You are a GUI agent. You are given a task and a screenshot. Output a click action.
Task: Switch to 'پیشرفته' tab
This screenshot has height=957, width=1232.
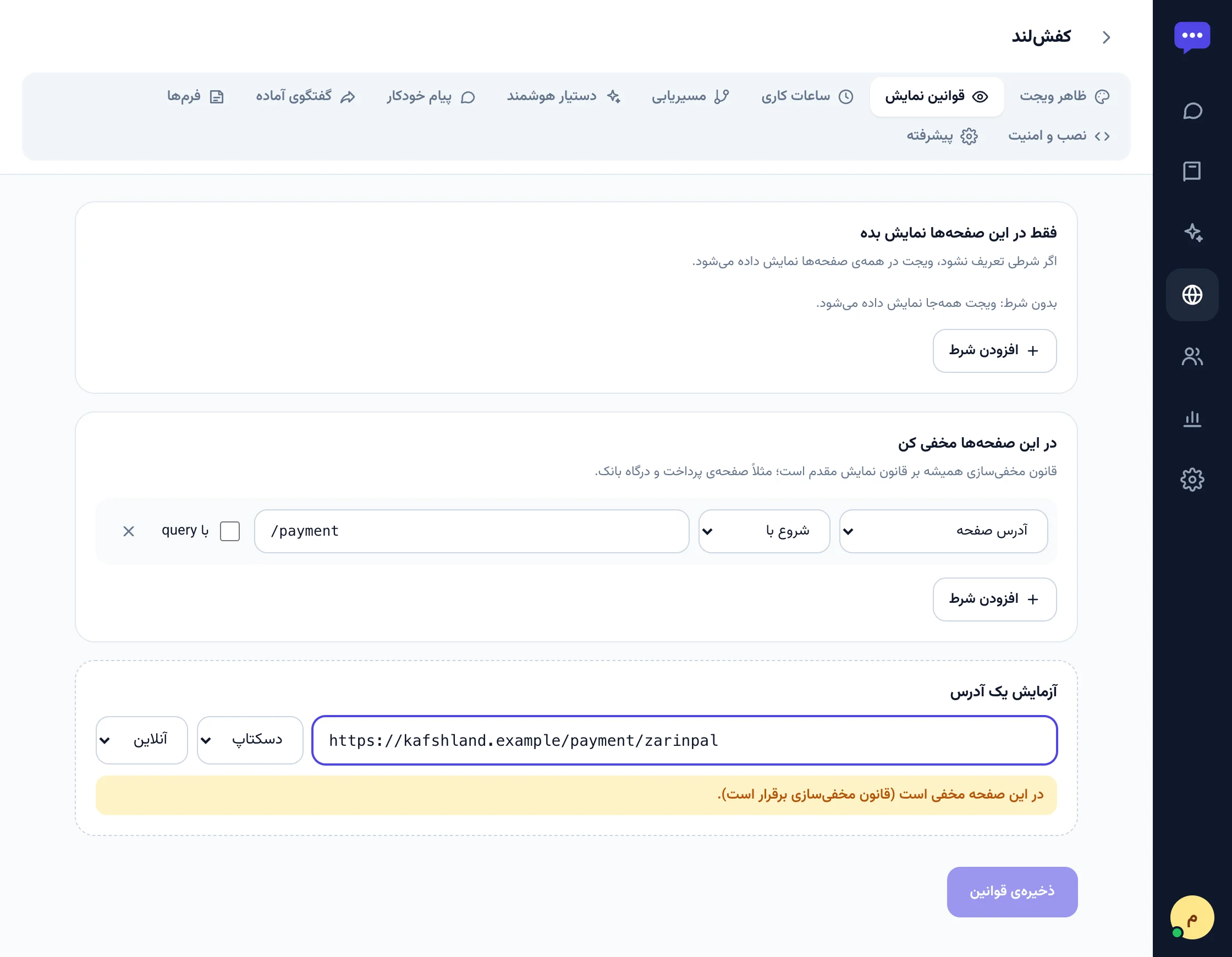coord(942,136)
